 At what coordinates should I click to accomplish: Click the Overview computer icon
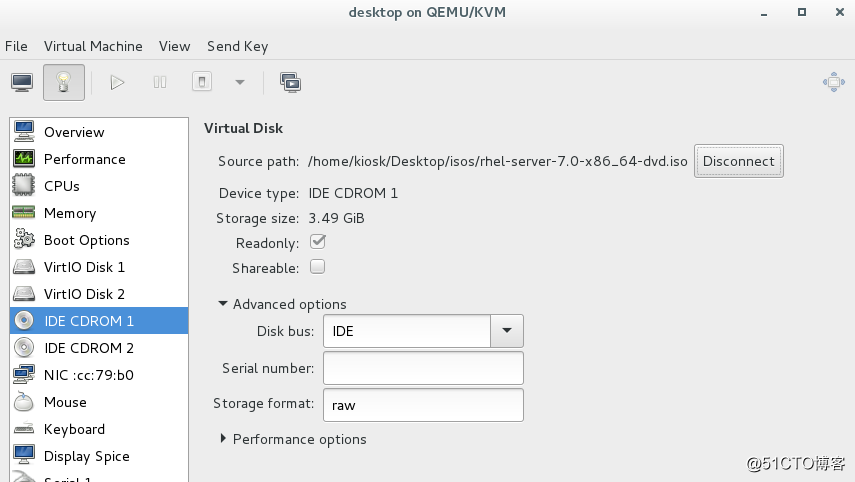[x=24, y=131]
